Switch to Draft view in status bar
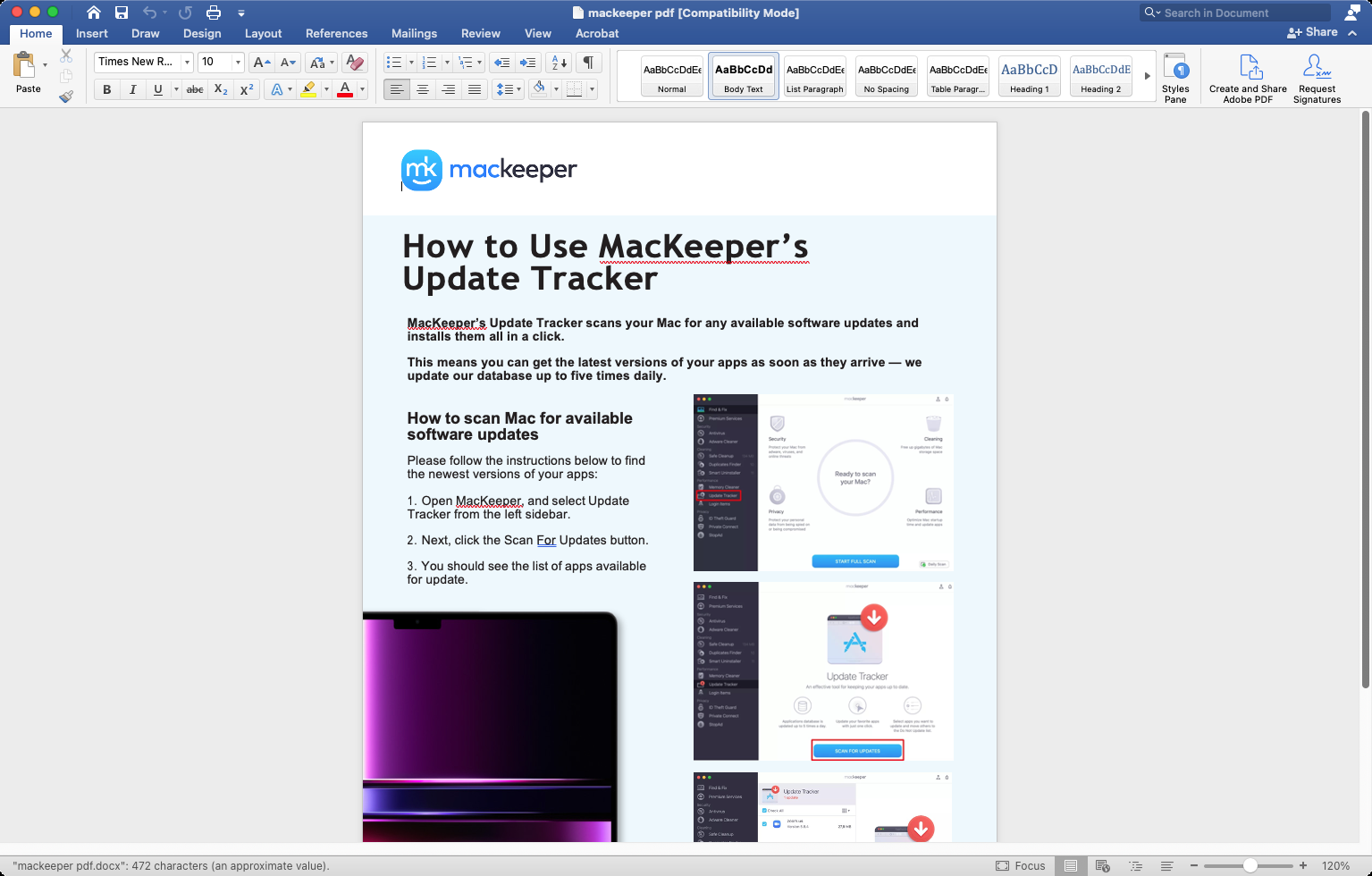The width and height of the screenshot is (1372, 876). tap(1166, 865)
